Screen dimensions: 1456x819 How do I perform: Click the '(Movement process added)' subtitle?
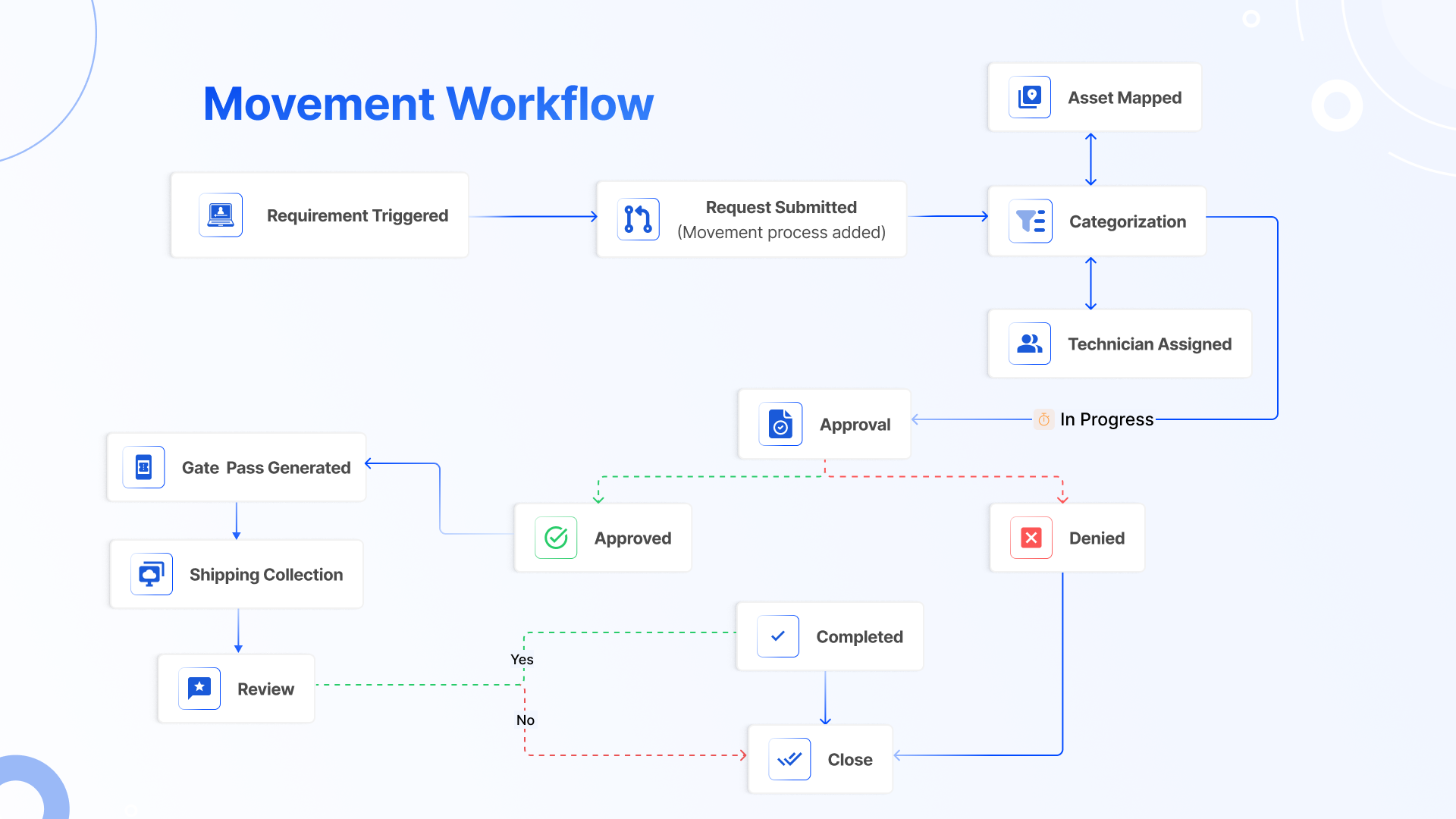click(x=781, y=232)
